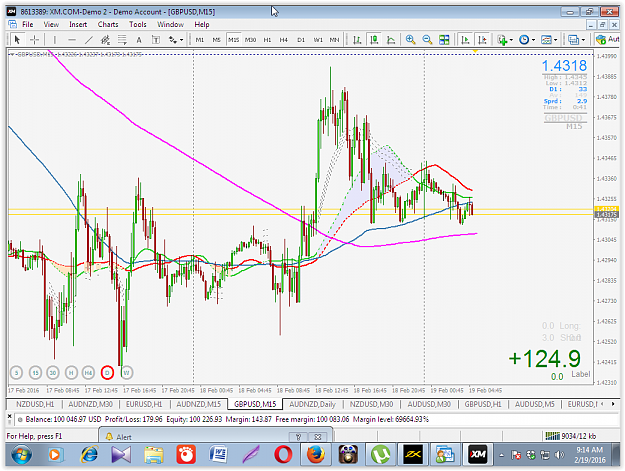
Task: Toggle chart Auto Scroll
Action: [x=465, y=40]
